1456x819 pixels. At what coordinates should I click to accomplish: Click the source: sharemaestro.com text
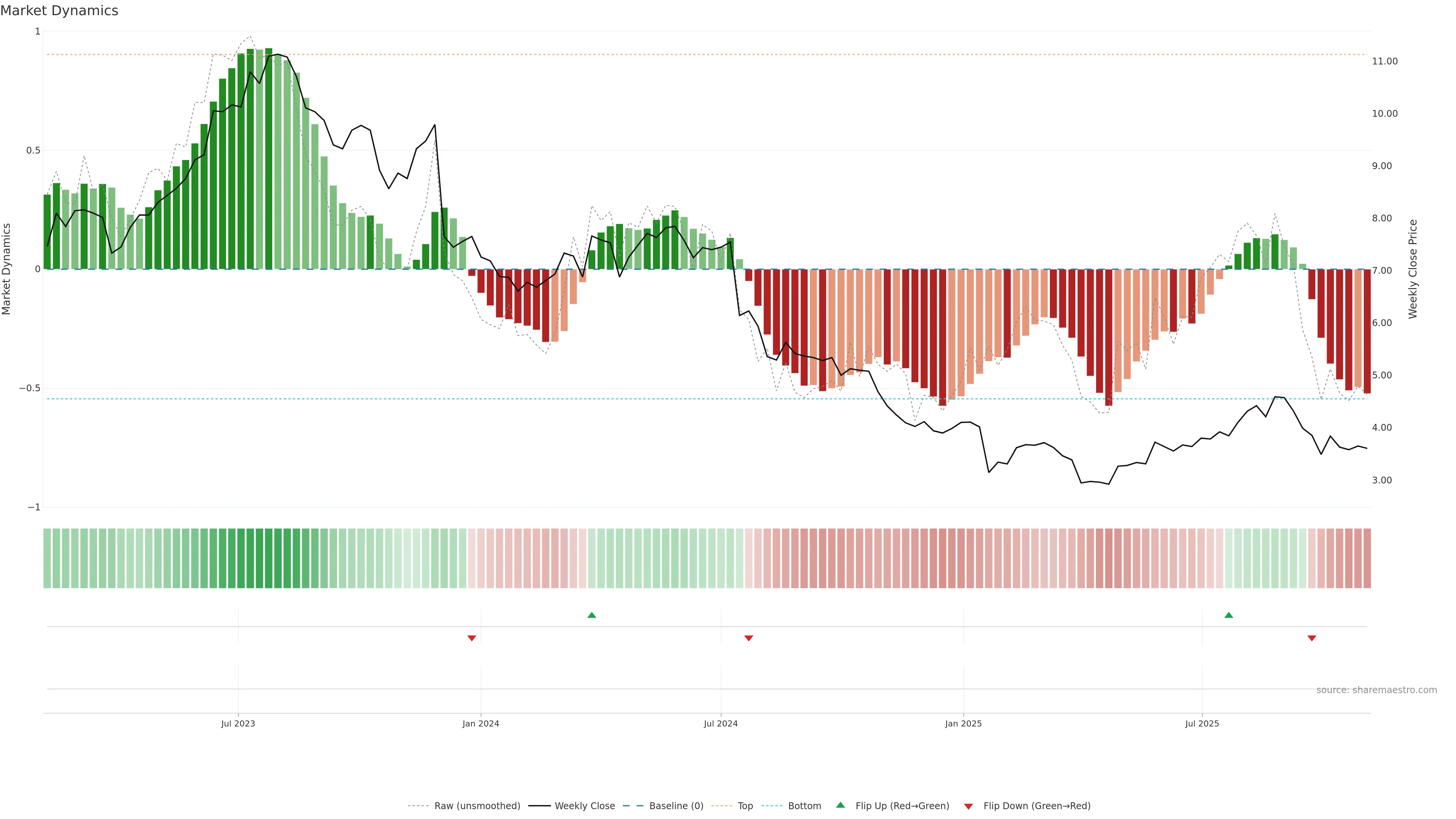pos(1376,690)
